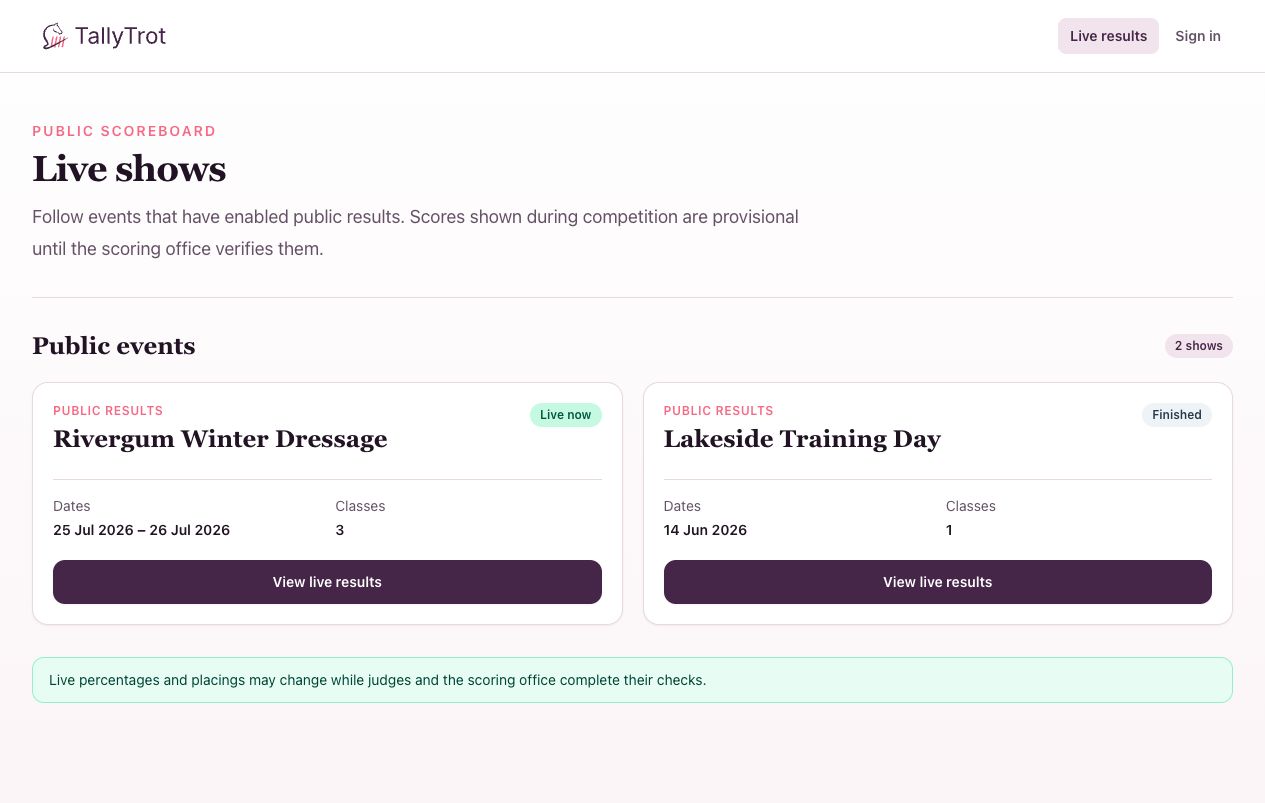Click Lakeside's Classes count of 1
The image size is (1265, 803).
(x=949, y=530)
